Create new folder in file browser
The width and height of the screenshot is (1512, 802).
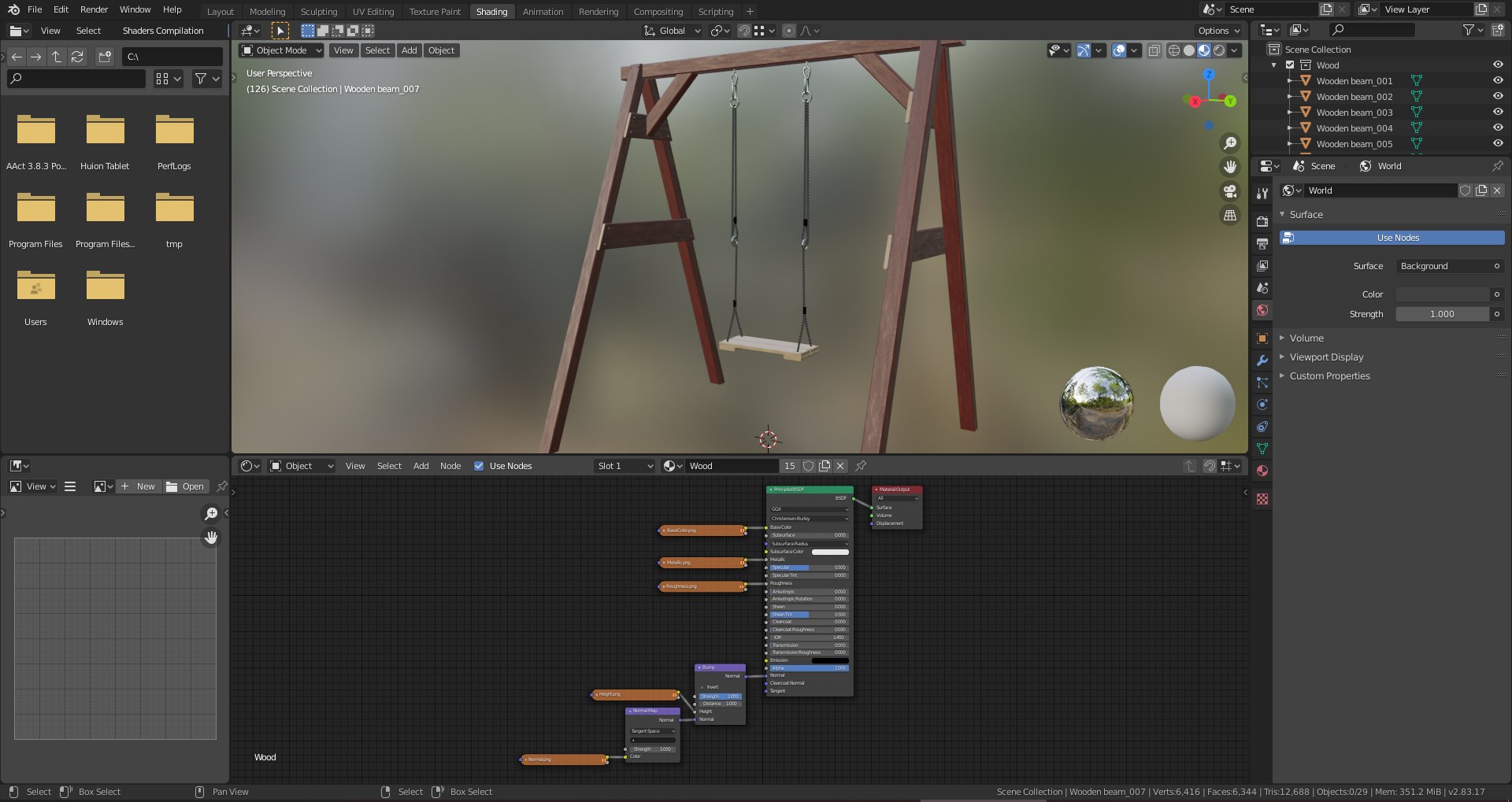105,57
